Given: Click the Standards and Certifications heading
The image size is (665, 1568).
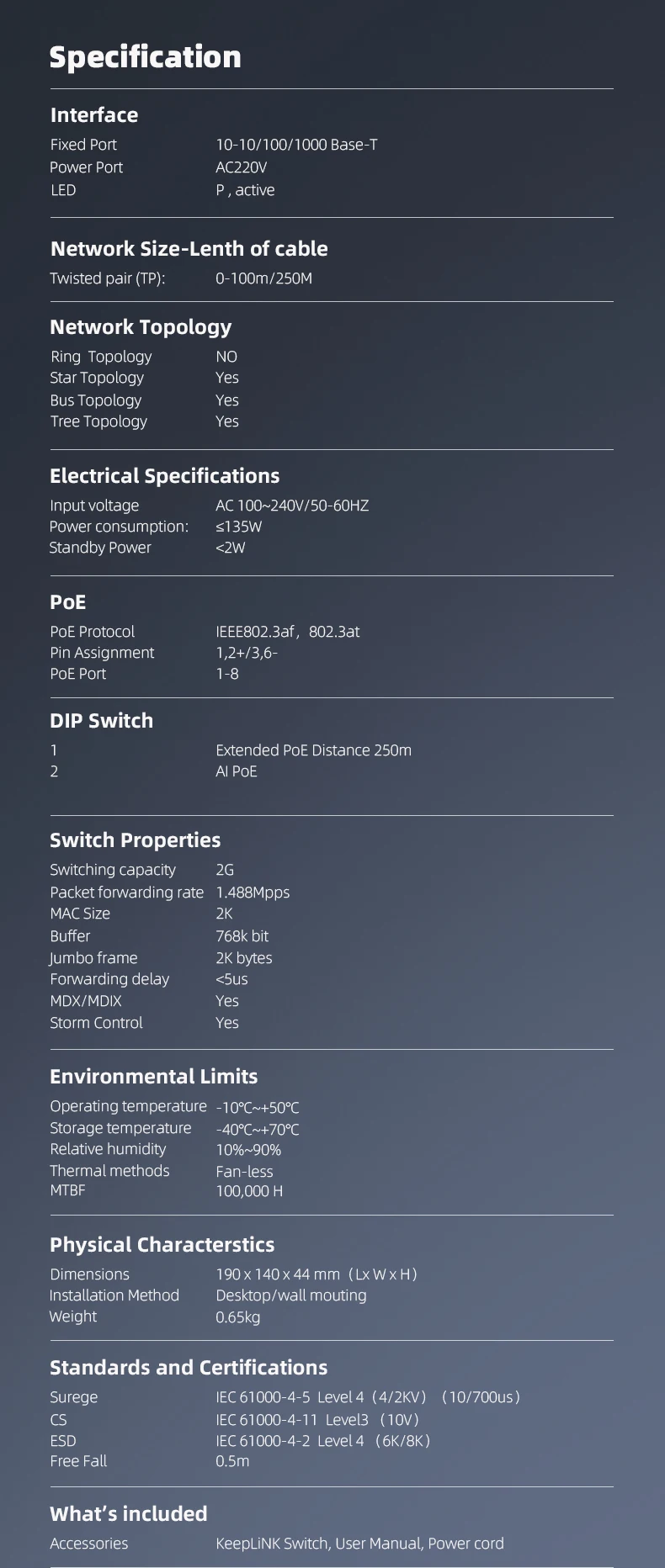Looking at the screenshot, I should coord(188,1368).
